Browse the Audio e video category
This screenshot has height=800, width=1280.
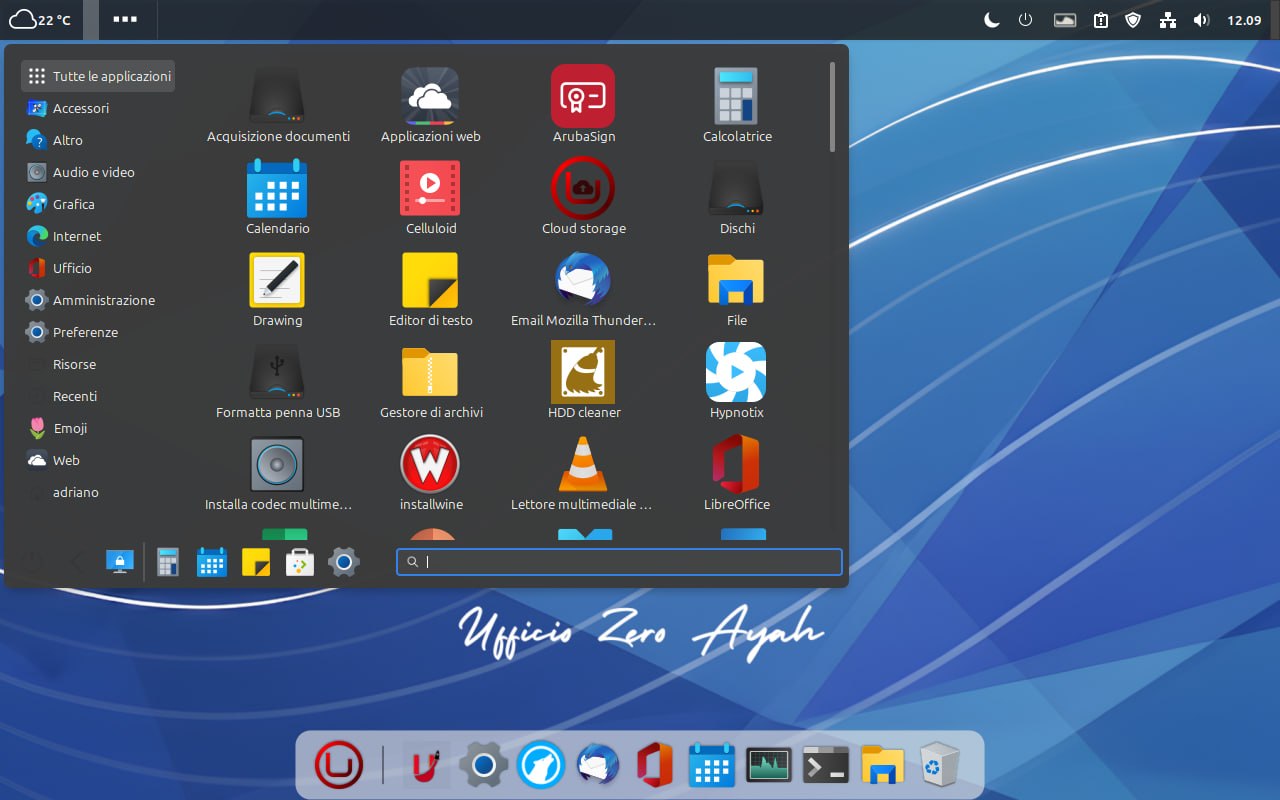pos(98,172)
